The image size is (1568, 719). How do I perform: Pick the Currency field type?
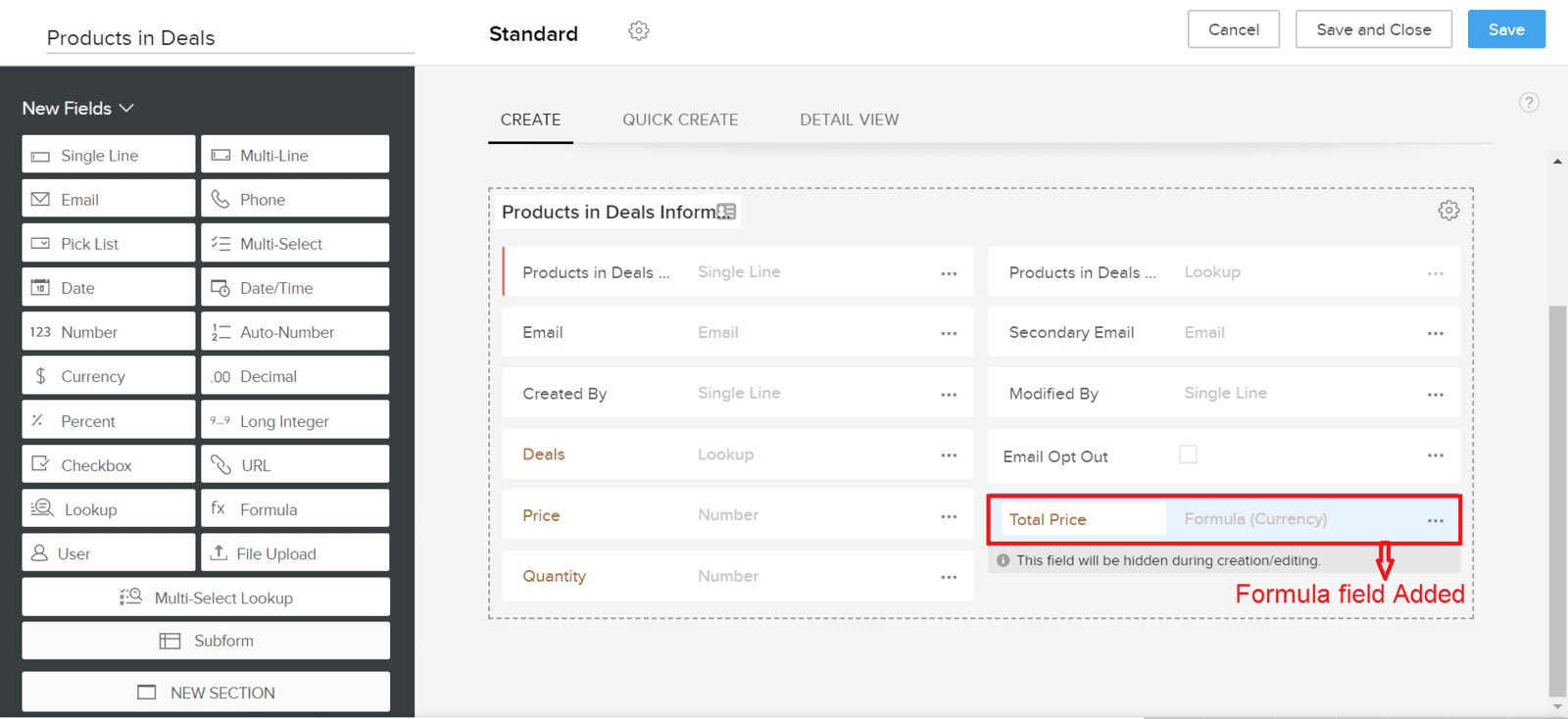coord(109,375)
